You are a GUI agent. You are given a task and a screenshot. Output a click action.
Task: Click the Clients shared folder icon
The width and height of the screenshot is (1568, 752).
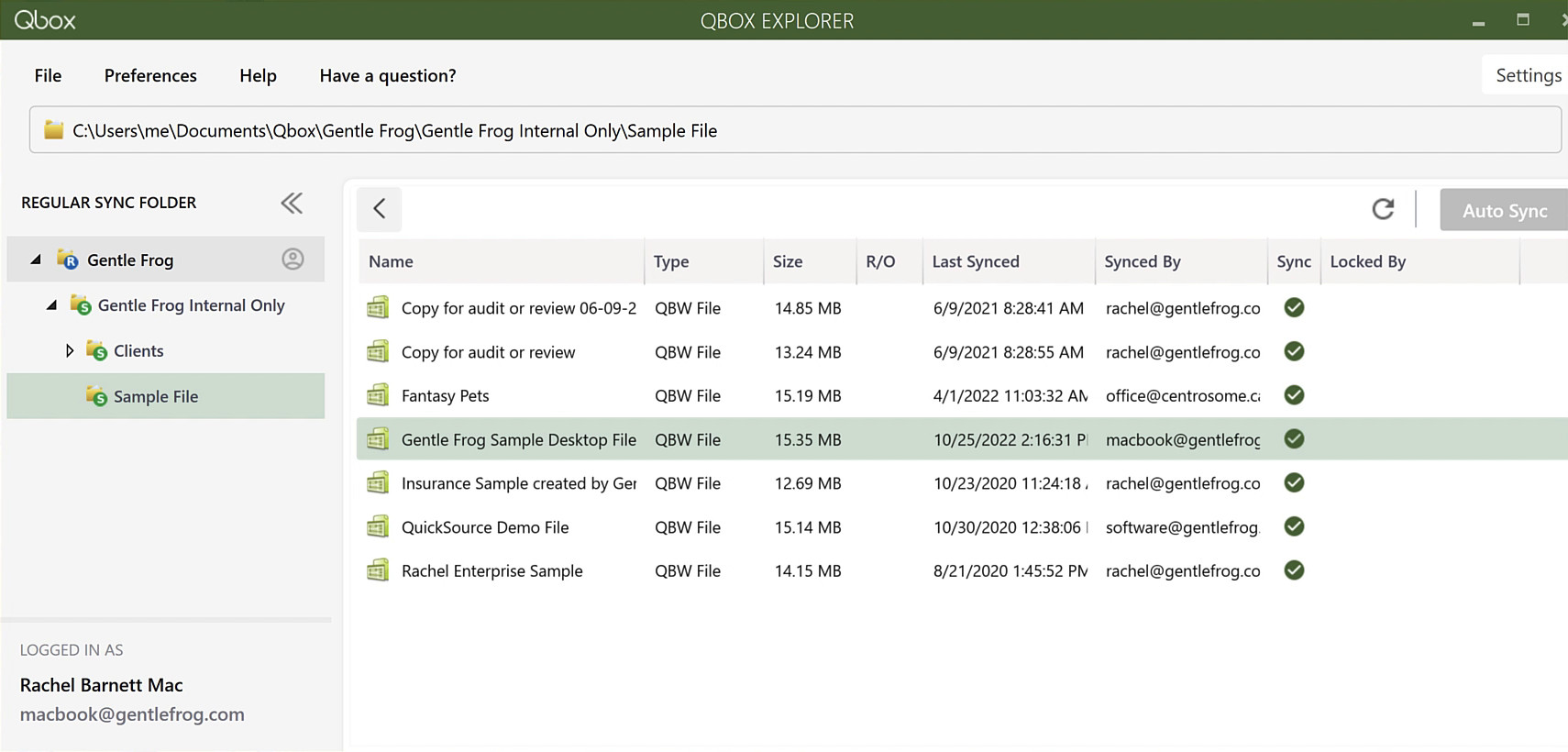pos(96,350)
